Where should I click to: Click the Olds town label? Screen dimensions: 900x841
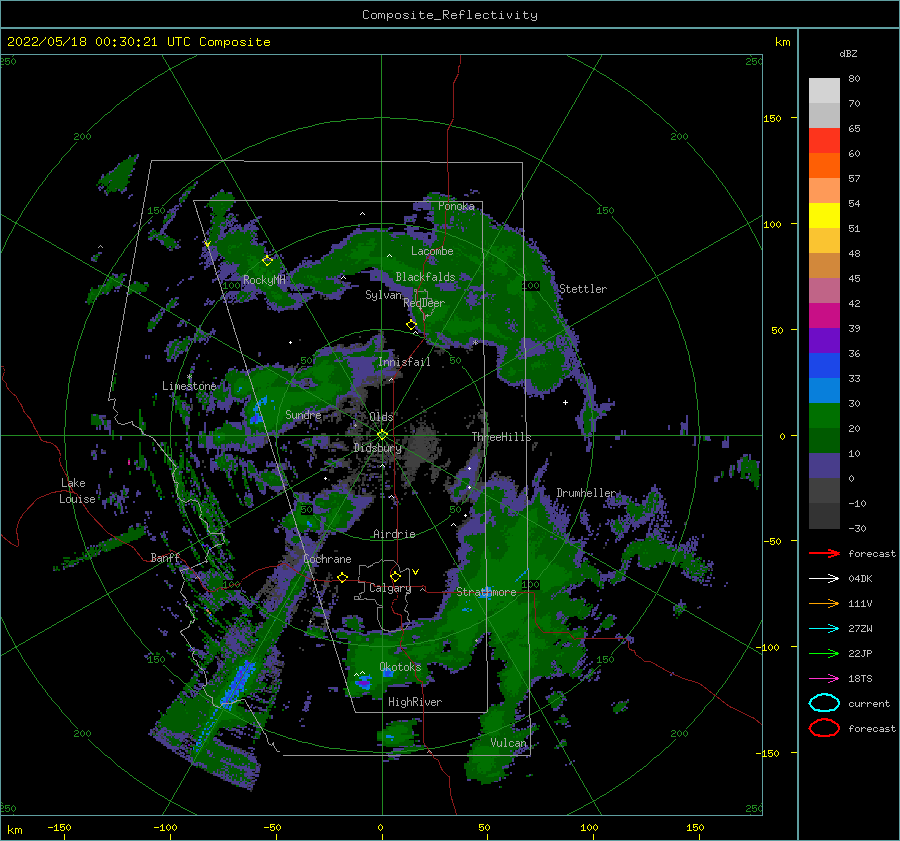381,417
